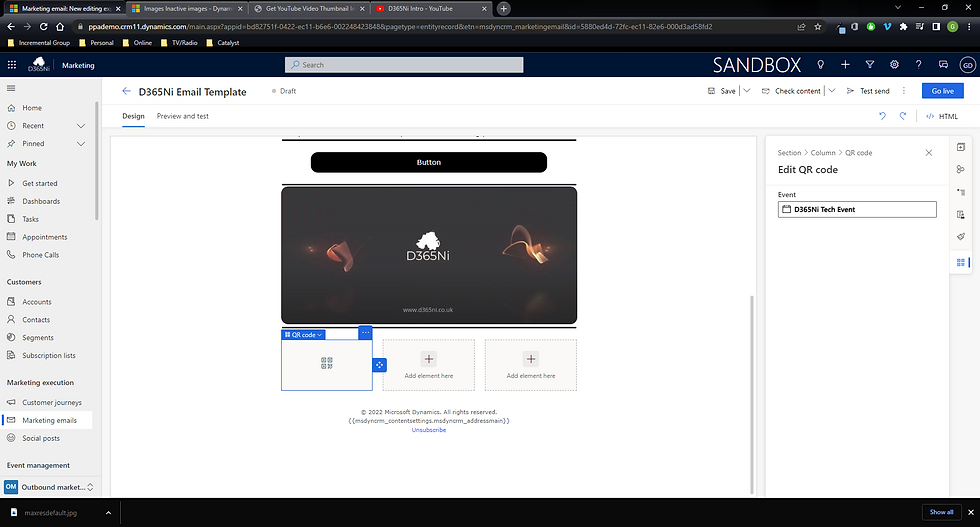The width and height of the screenshot is (980, 527).
Task: Click the help question mark icon
Action: click(918, 64)
